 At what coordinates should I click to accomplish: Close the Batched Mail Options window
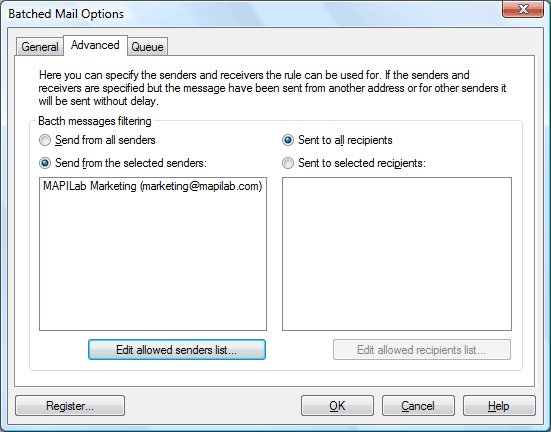click(x=523, y=9)
